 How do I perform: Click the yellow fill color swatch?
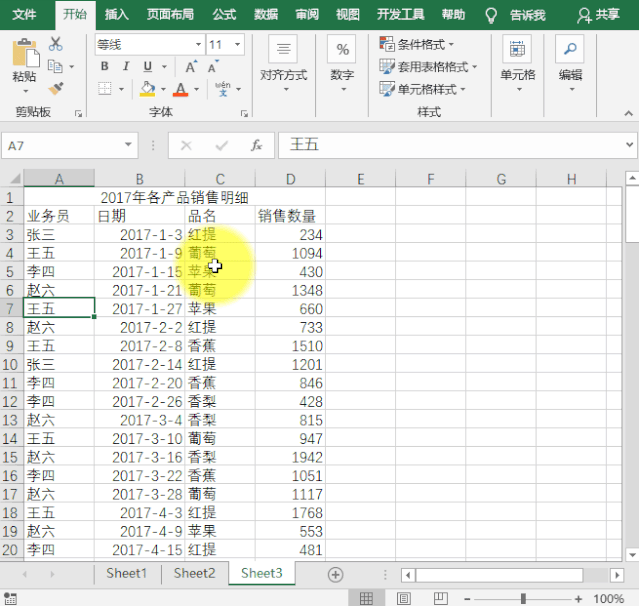point(148,89)
